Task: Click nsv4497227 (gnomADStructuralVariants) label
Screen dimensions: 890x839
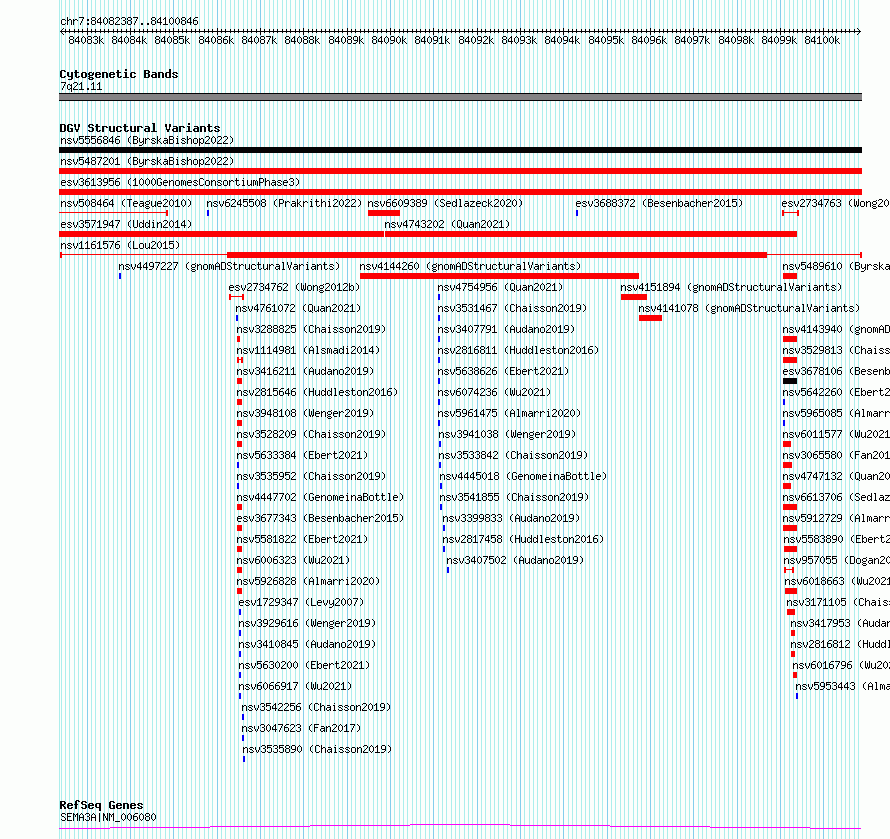Action: coord(229,266)
